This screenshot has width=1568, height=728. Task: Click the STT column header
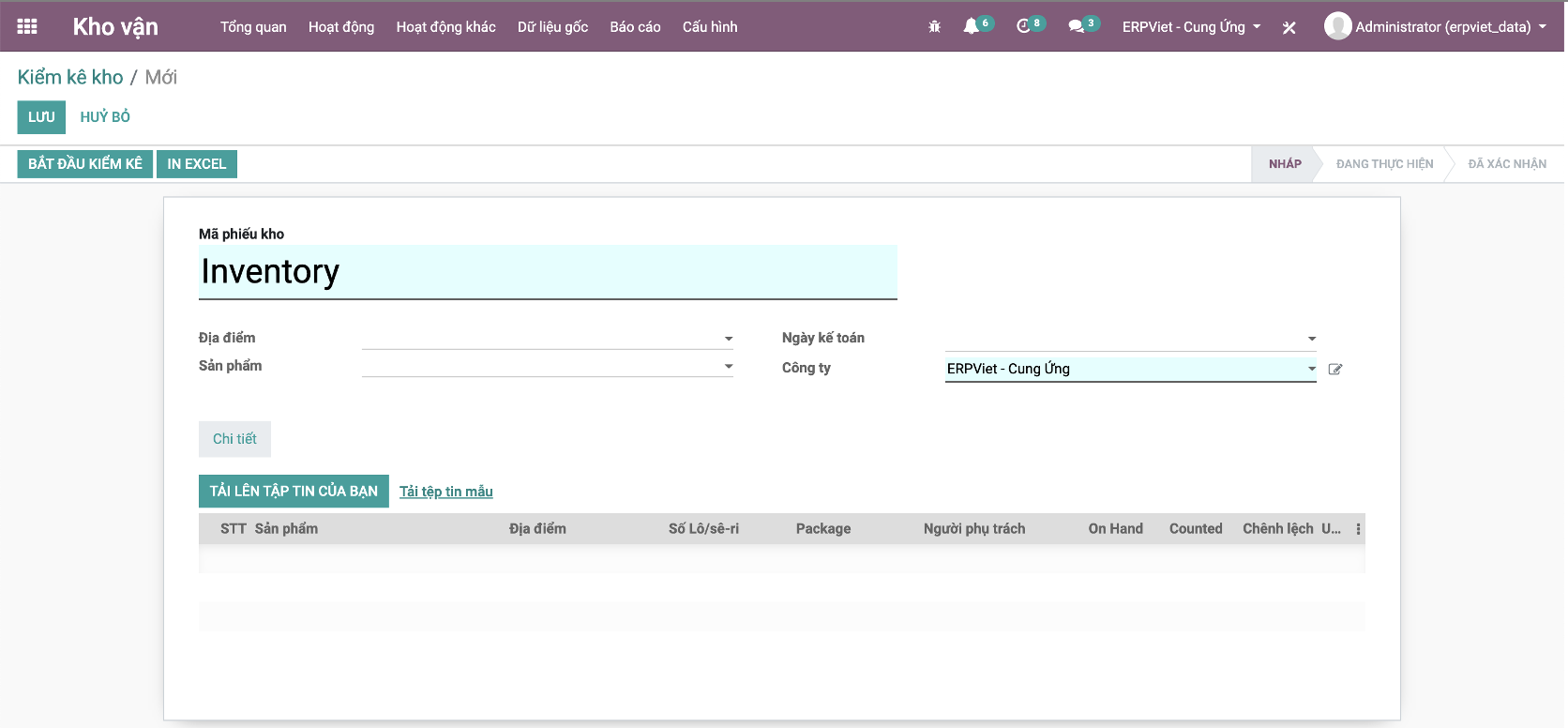click(233, 529)
